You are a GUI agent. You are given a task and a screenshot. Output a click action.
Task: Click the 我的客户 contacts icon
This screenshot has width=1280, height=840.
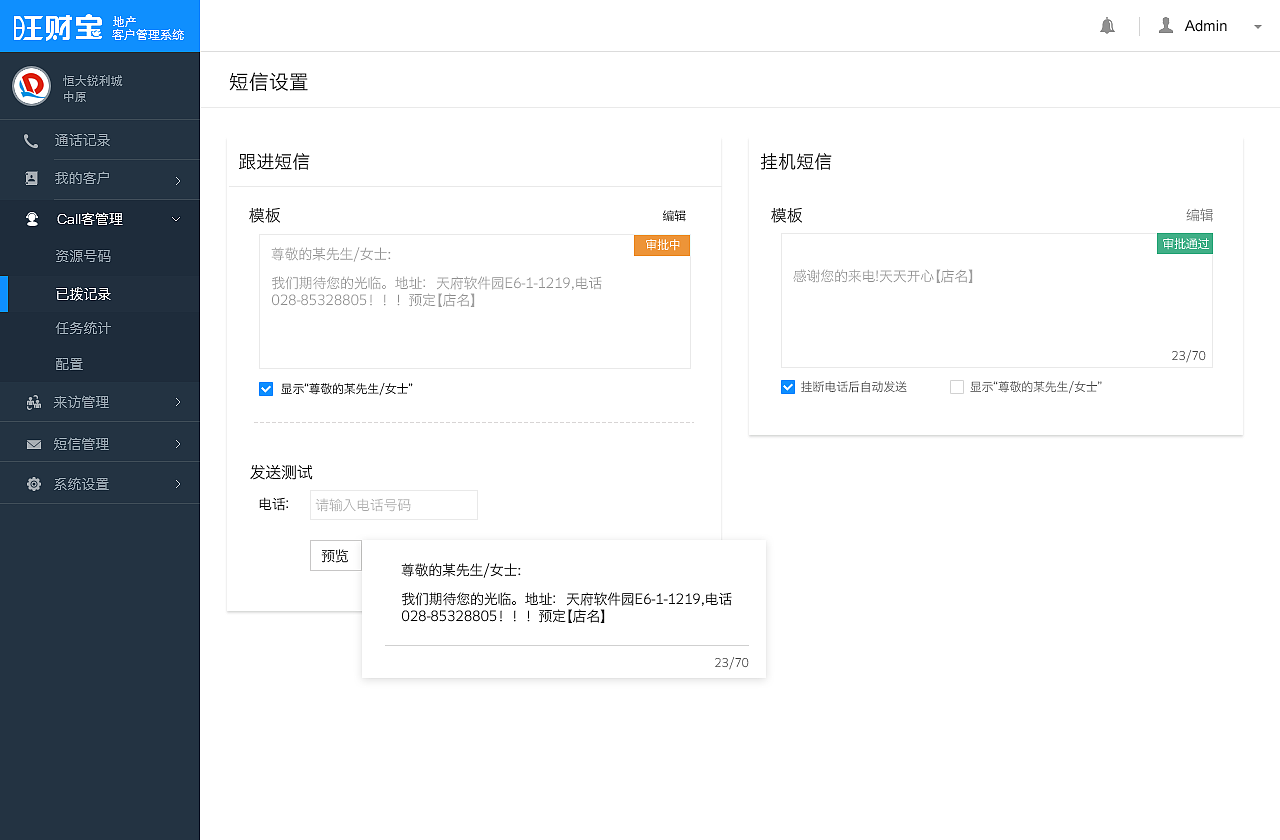point(31,179)
